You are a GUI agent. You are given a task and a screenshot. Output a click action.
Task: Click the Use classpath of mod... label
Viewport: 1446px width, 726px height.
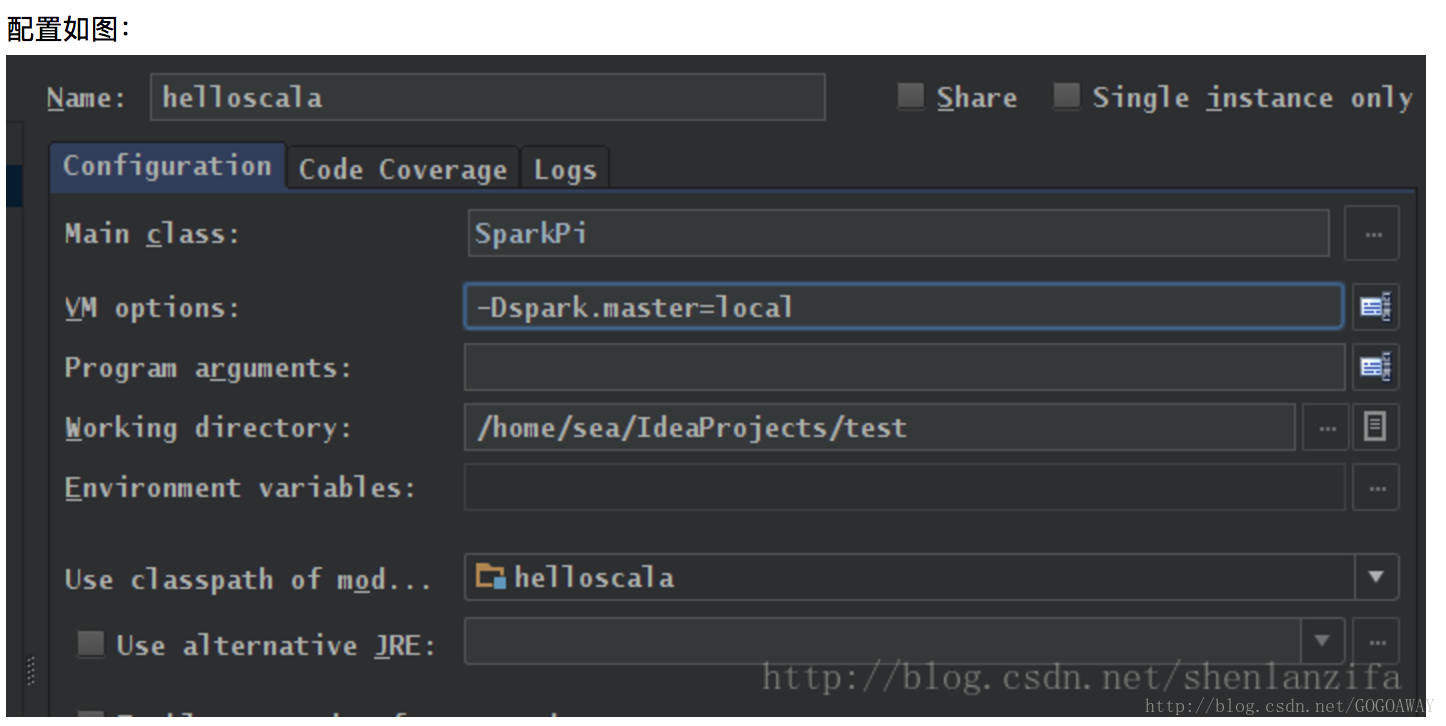click(x=248, y=580)
